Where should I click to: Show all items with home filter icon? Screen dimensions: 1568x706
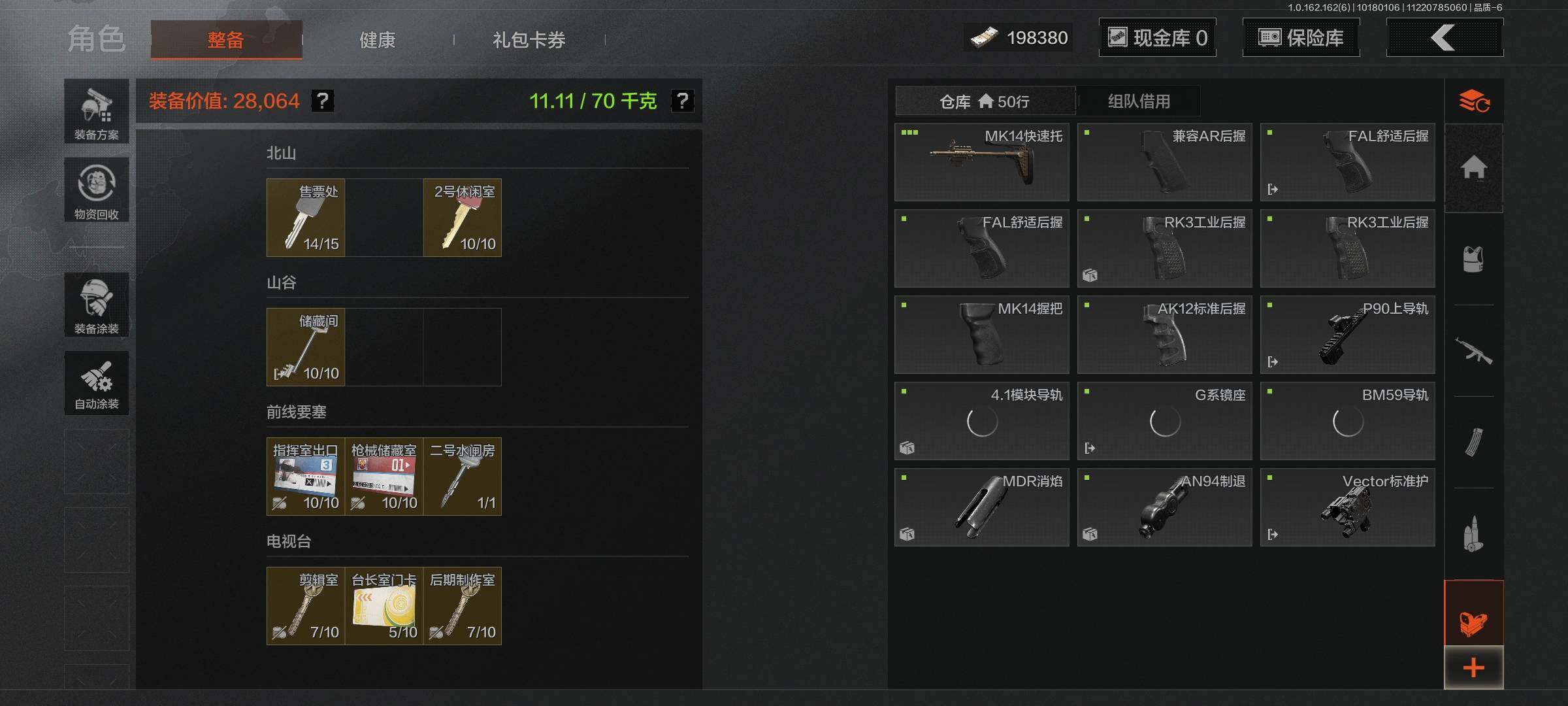(1474, 168)
